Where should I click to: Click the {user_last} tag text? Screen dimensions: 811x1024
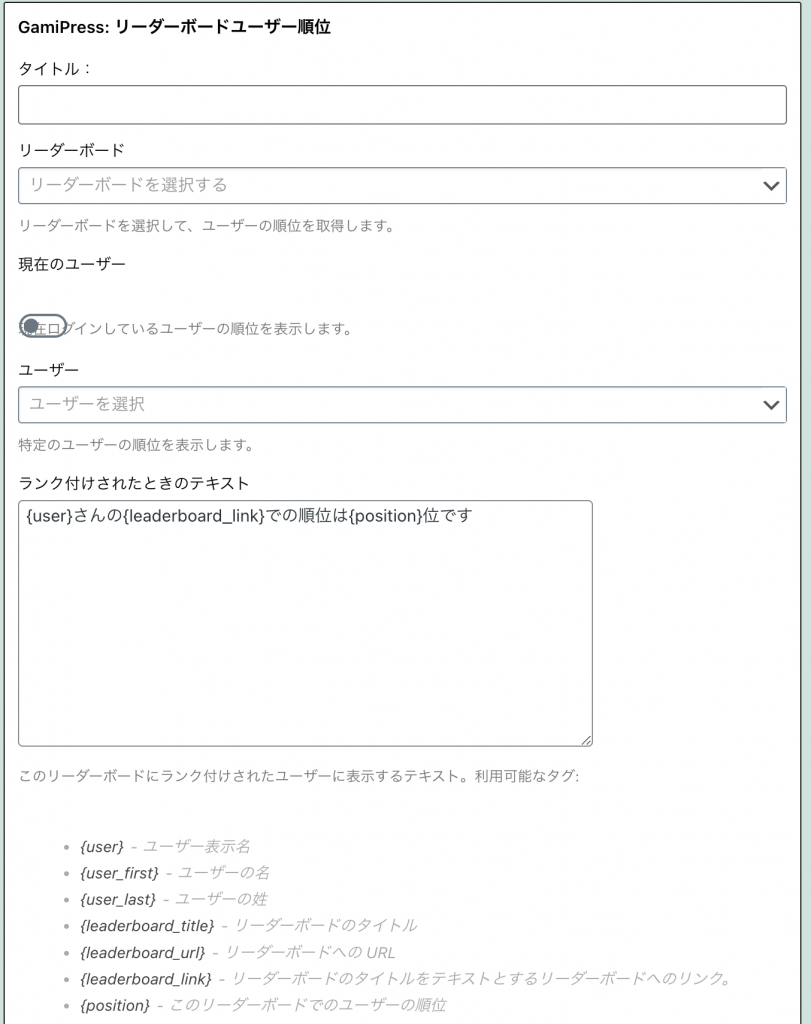pos(118,899)
